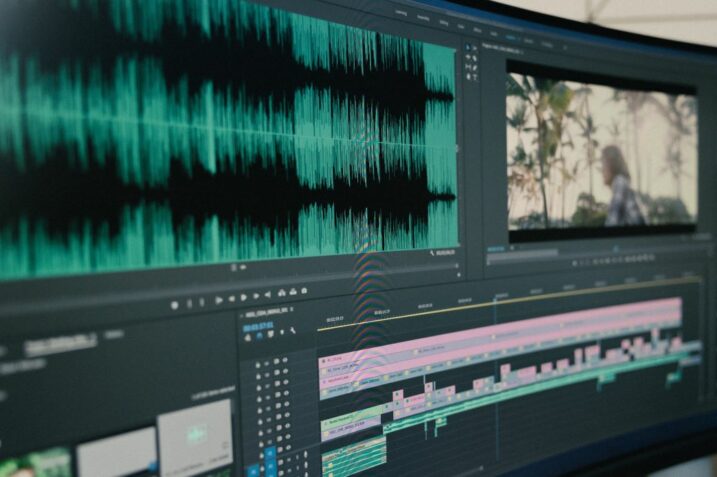Toggle lock on topmost video track
Image resolution: width=717 pixels, height=477 pixels.
coord(258,364)
